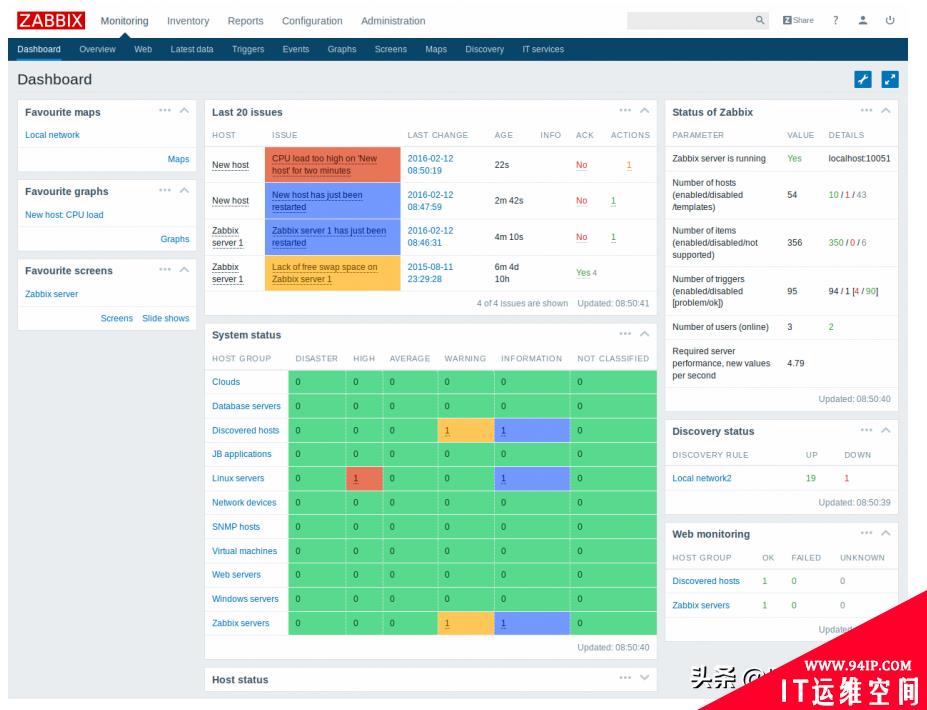Open the Configuration top menu
The height and width of the screenshot is (710, 927).
[x=312, y=21]
